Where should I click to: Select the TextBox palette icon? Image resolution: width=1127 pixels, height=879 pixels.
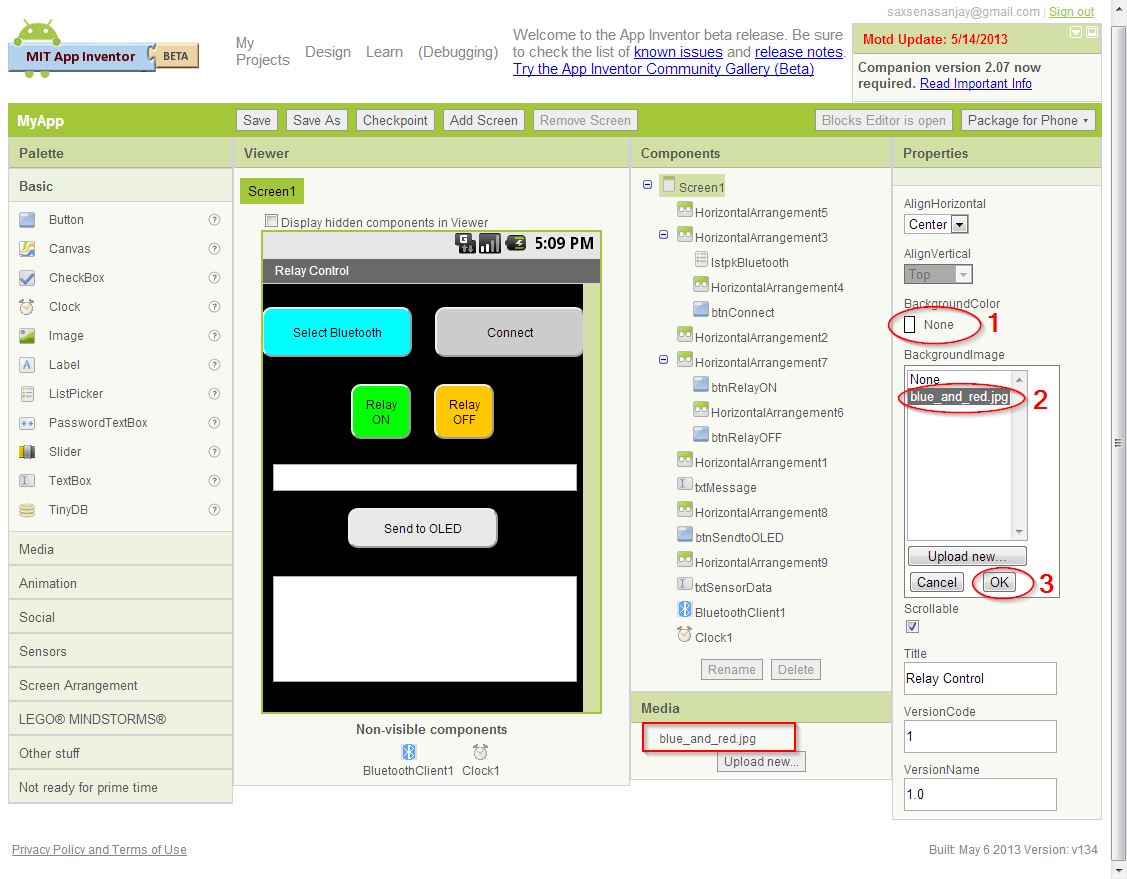pyautogui.click(x=27, y=481)
